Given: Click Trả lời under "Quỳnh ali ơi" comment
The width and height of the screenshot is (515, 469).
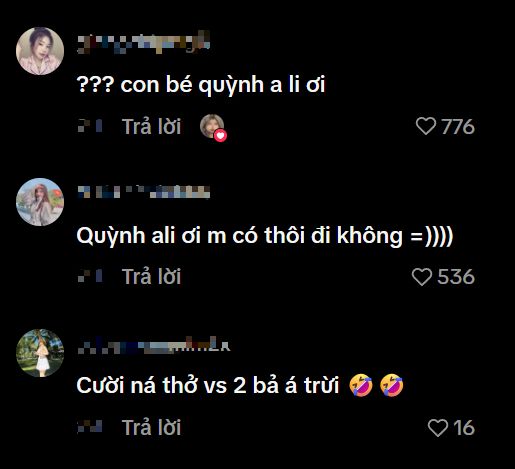Looking at the screenshot, I should [152, 277].
